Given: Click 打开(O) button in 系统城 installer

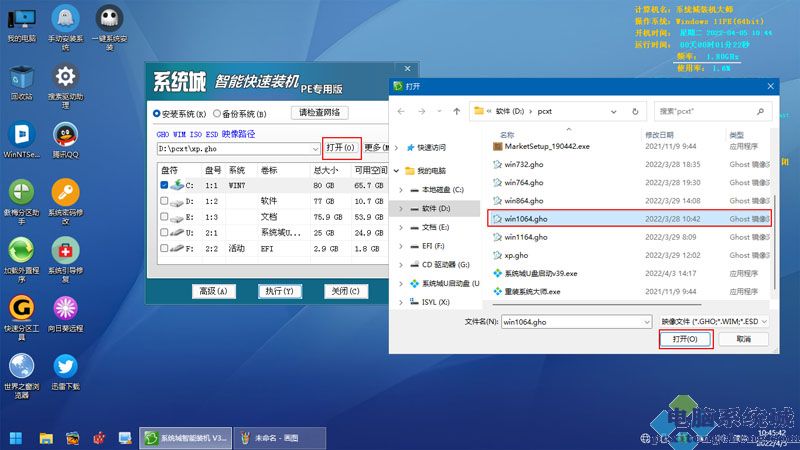Looking at the screenshot, I should coord(340,147).
